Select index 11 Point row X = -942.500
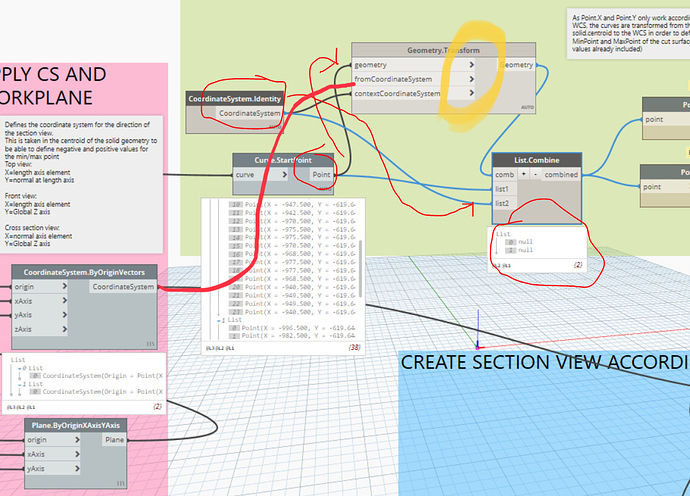This screenshot has height=496, width=690. pos(292,213)
